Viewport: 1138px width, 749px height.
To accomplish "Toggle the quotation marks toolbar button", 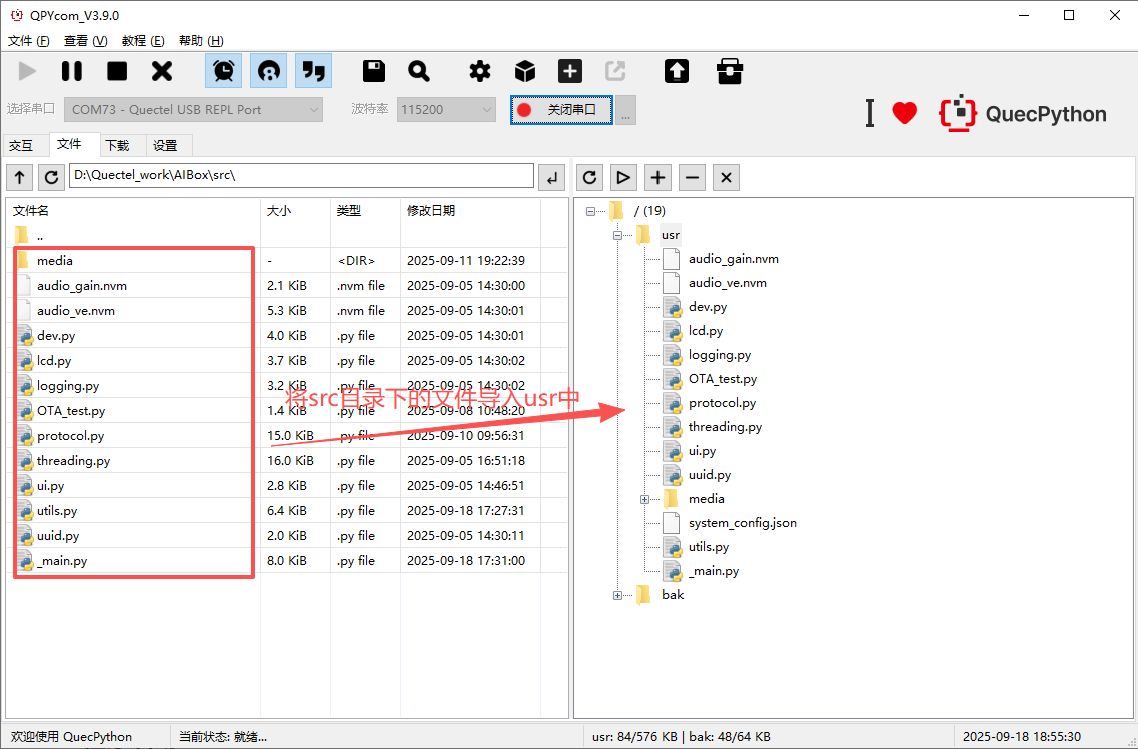I will point(314,71).
